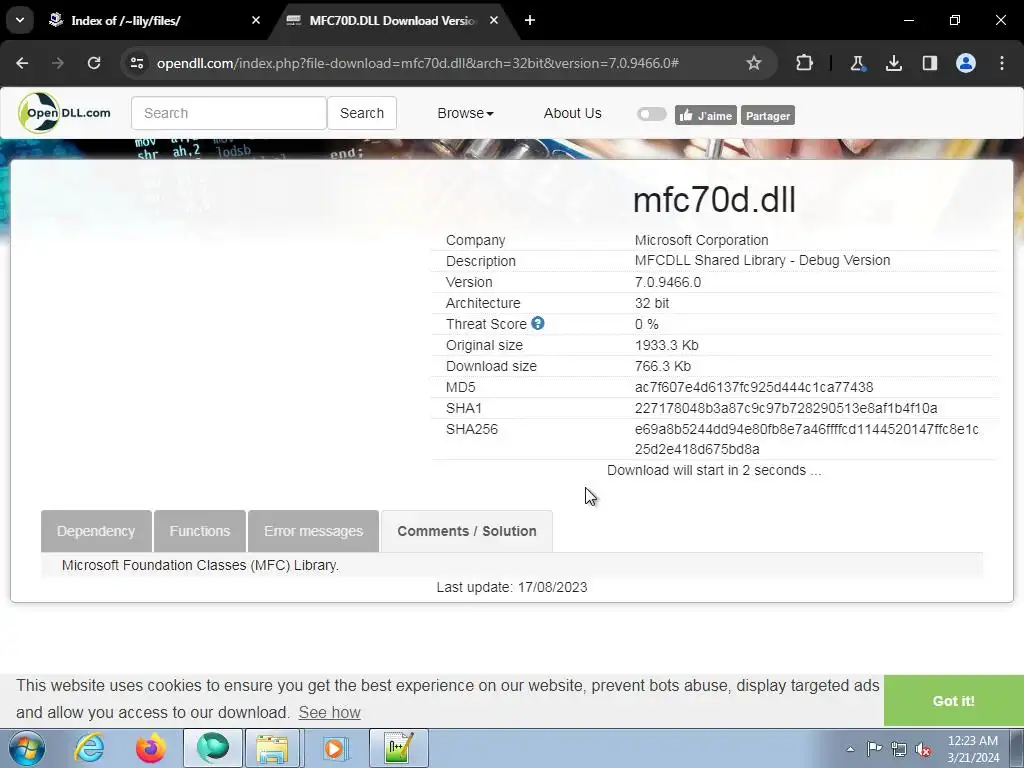1024x768 pixels.
Task: Show hidden system tray icons
Action: click(850, 749)
